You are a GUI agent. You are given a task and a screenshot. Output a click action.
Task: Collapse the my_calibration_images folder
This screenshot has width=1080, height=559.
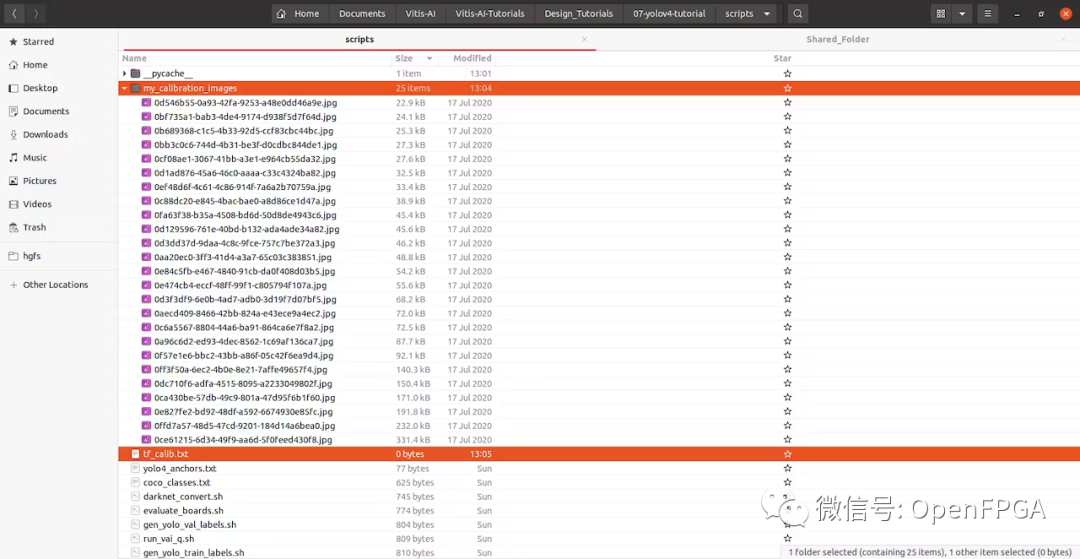click(x=125, y=88)
